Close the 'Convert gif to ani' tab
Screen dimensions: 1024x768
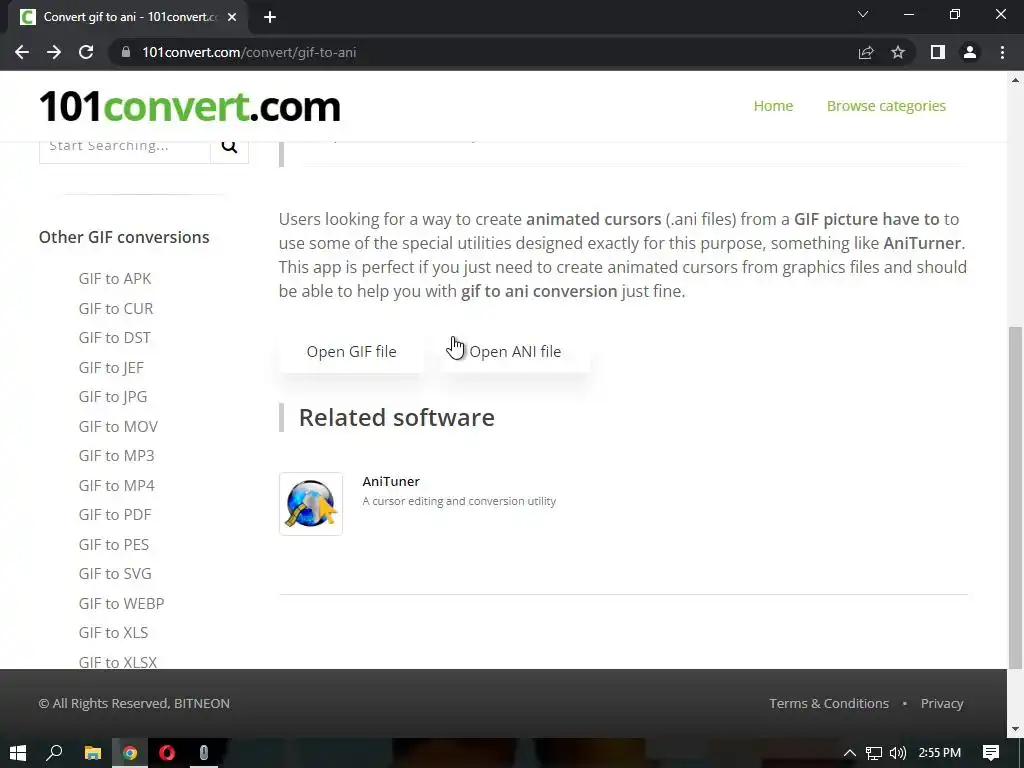tap(232, 17)
